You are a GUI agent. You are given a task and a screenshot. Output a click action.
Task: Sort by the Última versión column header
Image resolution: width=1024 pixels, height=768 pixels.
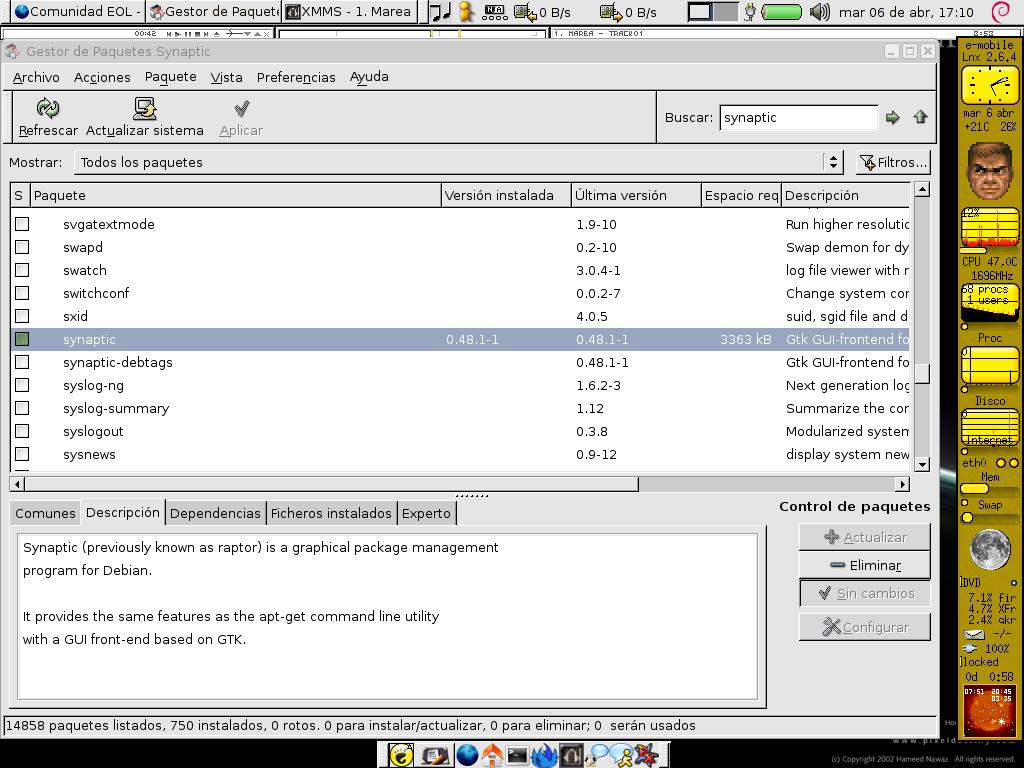tap(635, 195)
